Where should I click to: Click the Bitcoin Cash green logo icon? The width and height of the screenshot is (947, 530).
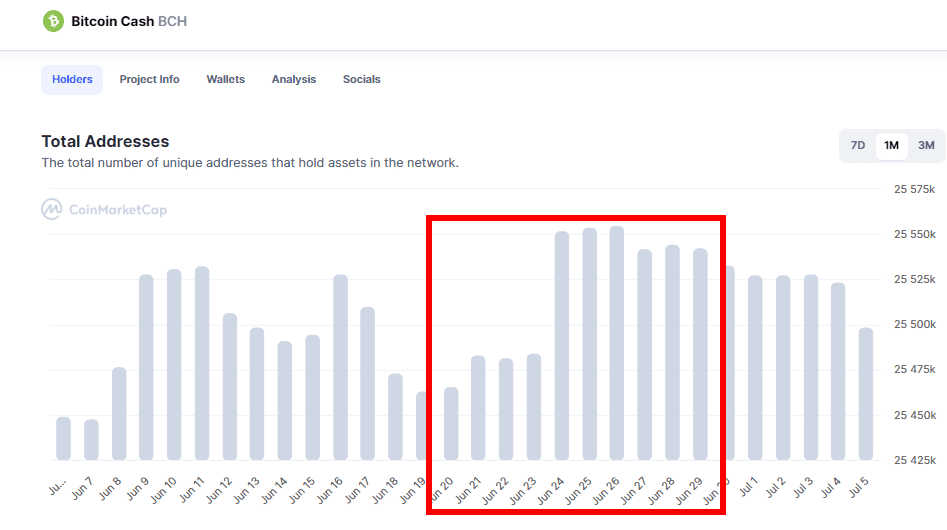coord(53,21)
